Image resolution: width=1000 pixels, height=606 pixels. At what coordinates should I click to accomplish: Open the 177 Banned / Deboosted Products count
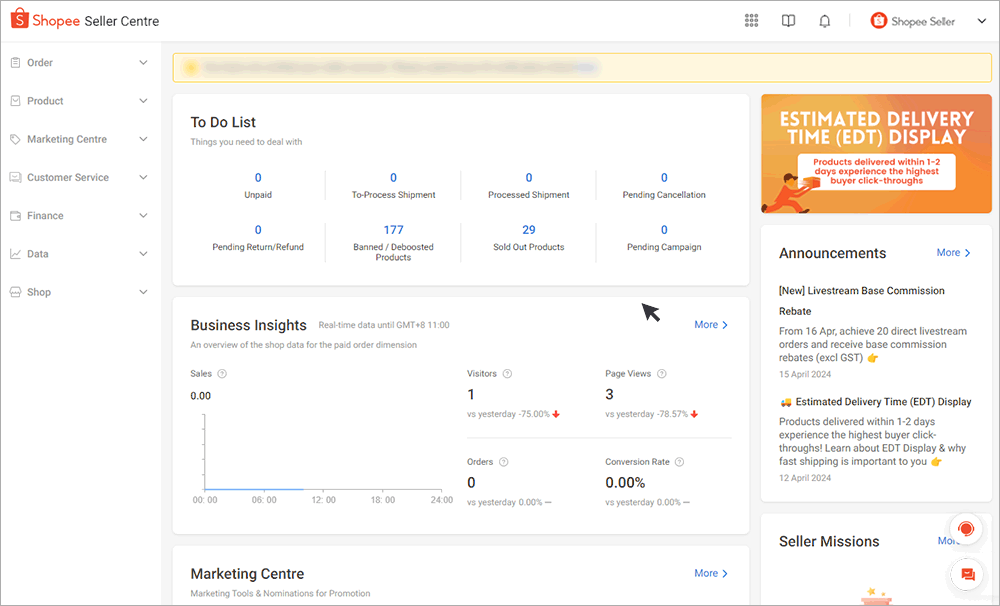point(393,230)
